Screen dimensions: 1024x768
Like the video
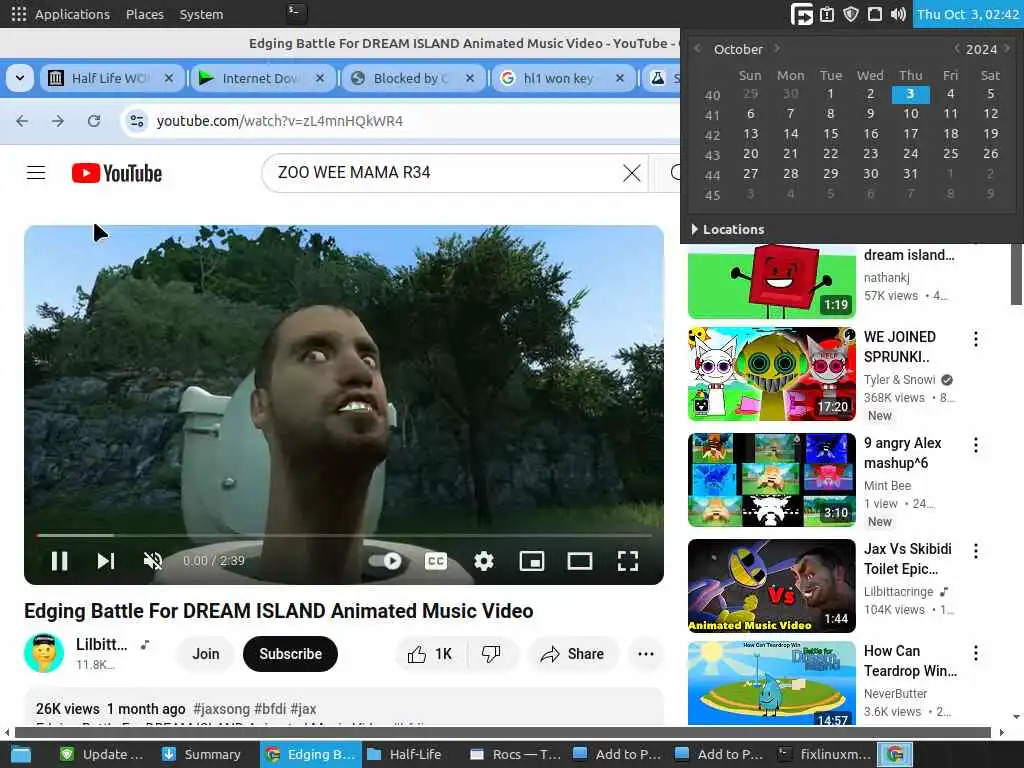[x=431, y=654]
